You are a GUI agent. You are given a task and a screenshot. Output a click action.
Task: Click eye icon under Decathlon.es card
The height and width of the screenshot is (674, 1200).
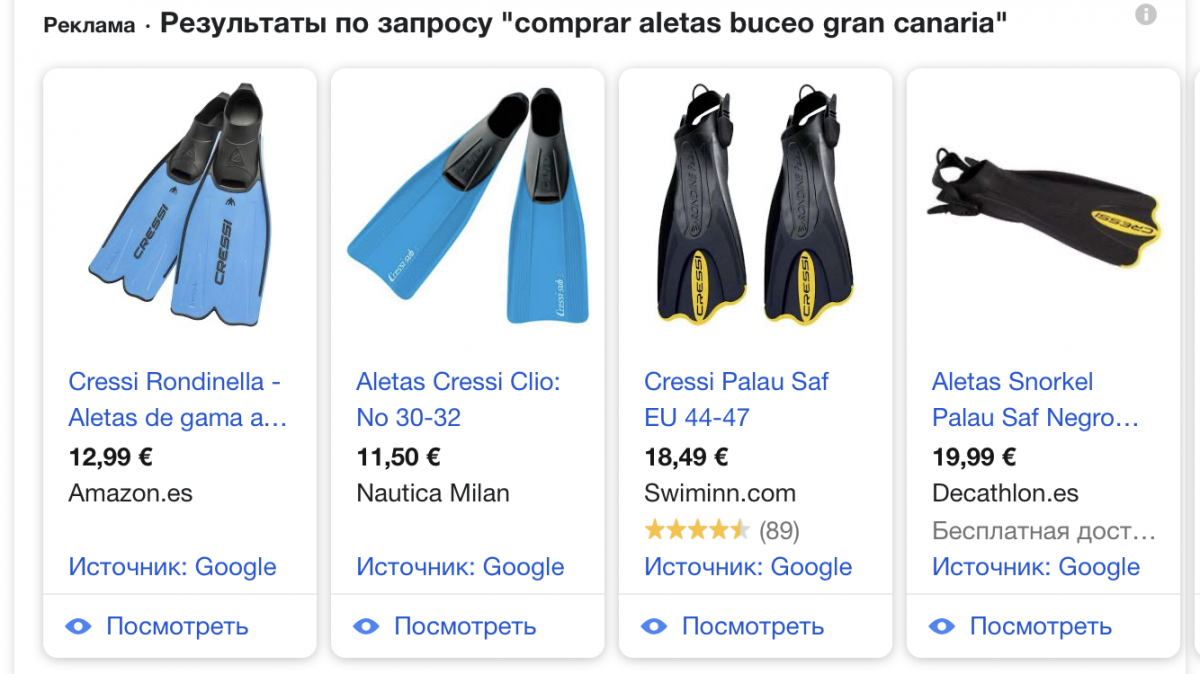(x=942, y=627)
